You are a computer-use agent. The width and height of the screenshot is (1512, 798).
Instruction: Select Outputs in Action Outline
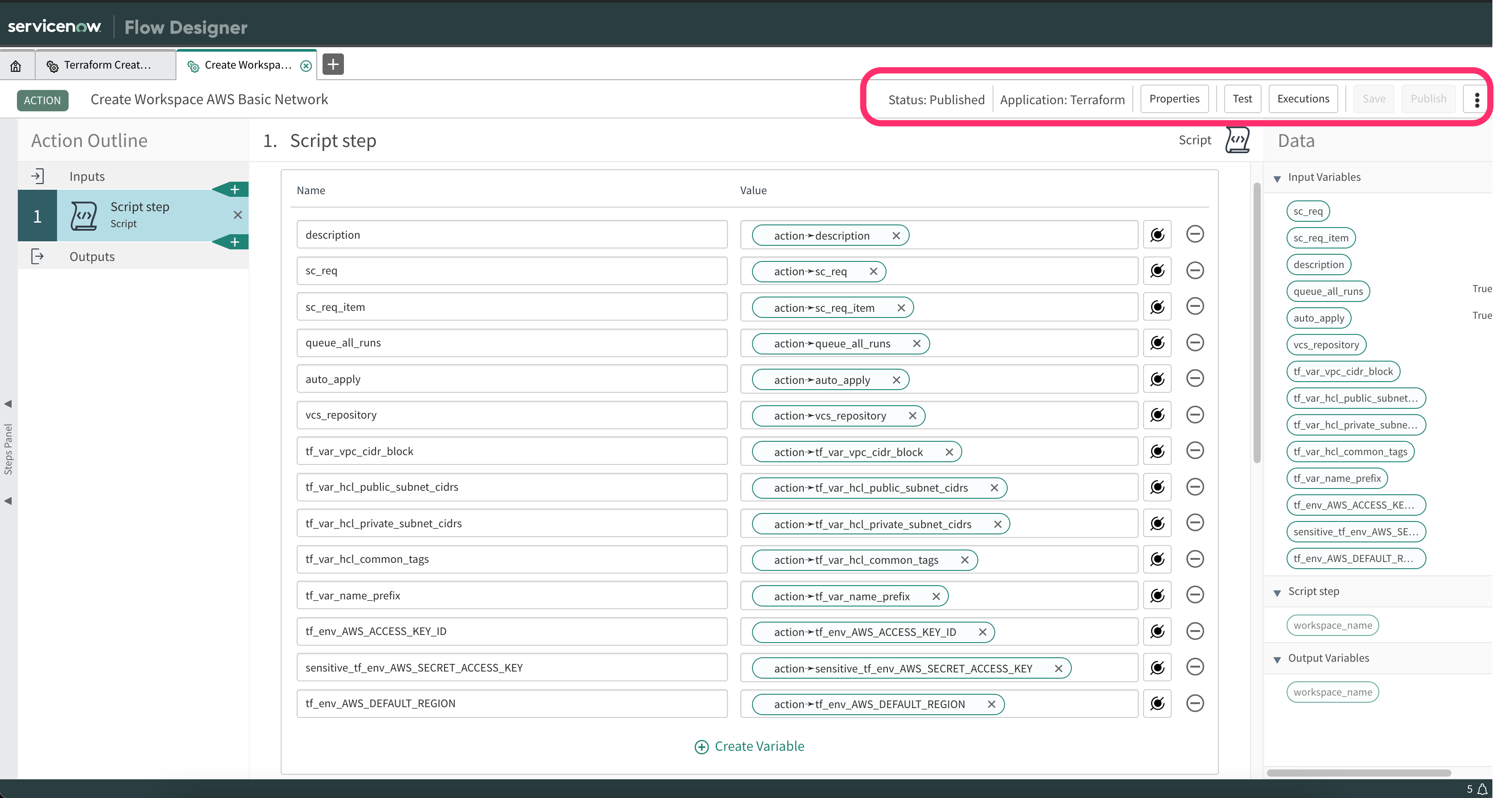92,256
